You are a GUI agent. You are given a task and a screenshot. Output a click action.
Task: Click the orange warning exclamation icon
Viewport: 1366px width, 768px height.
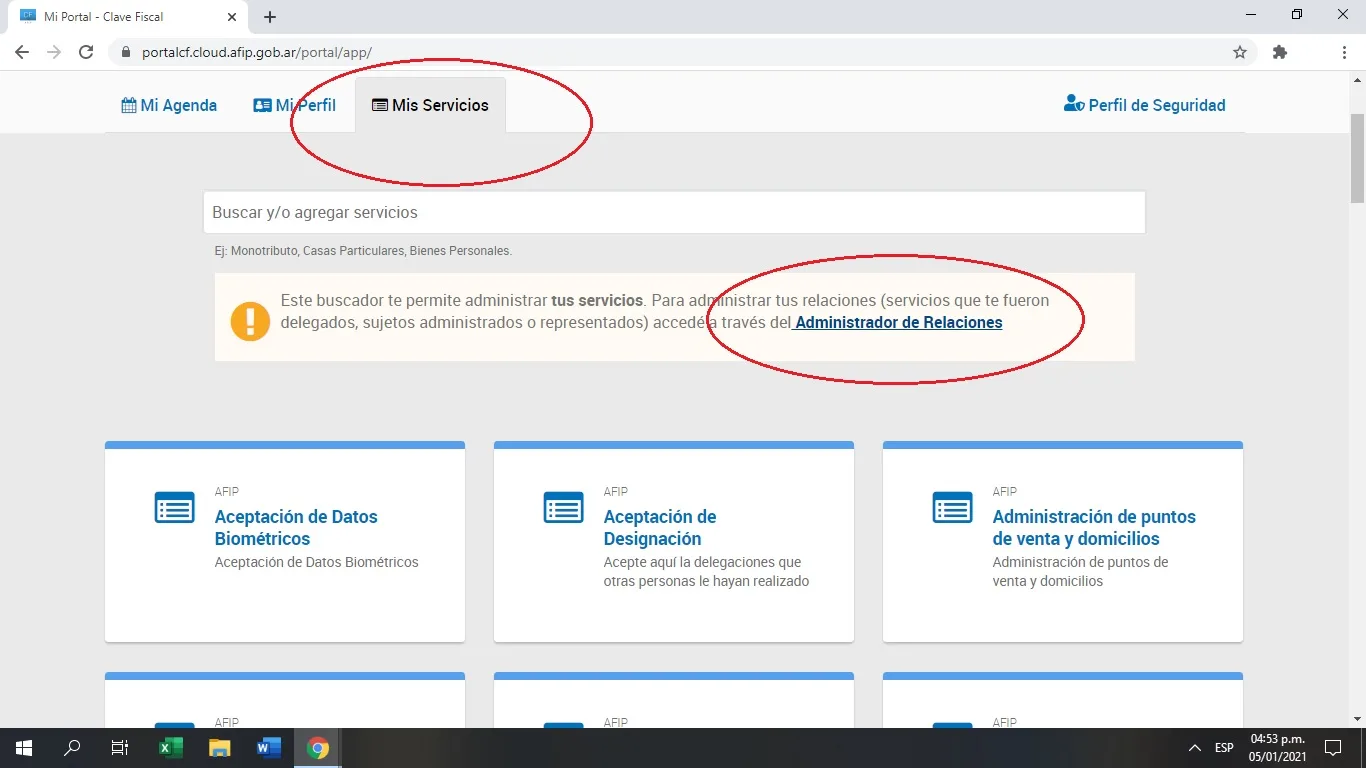251,322
